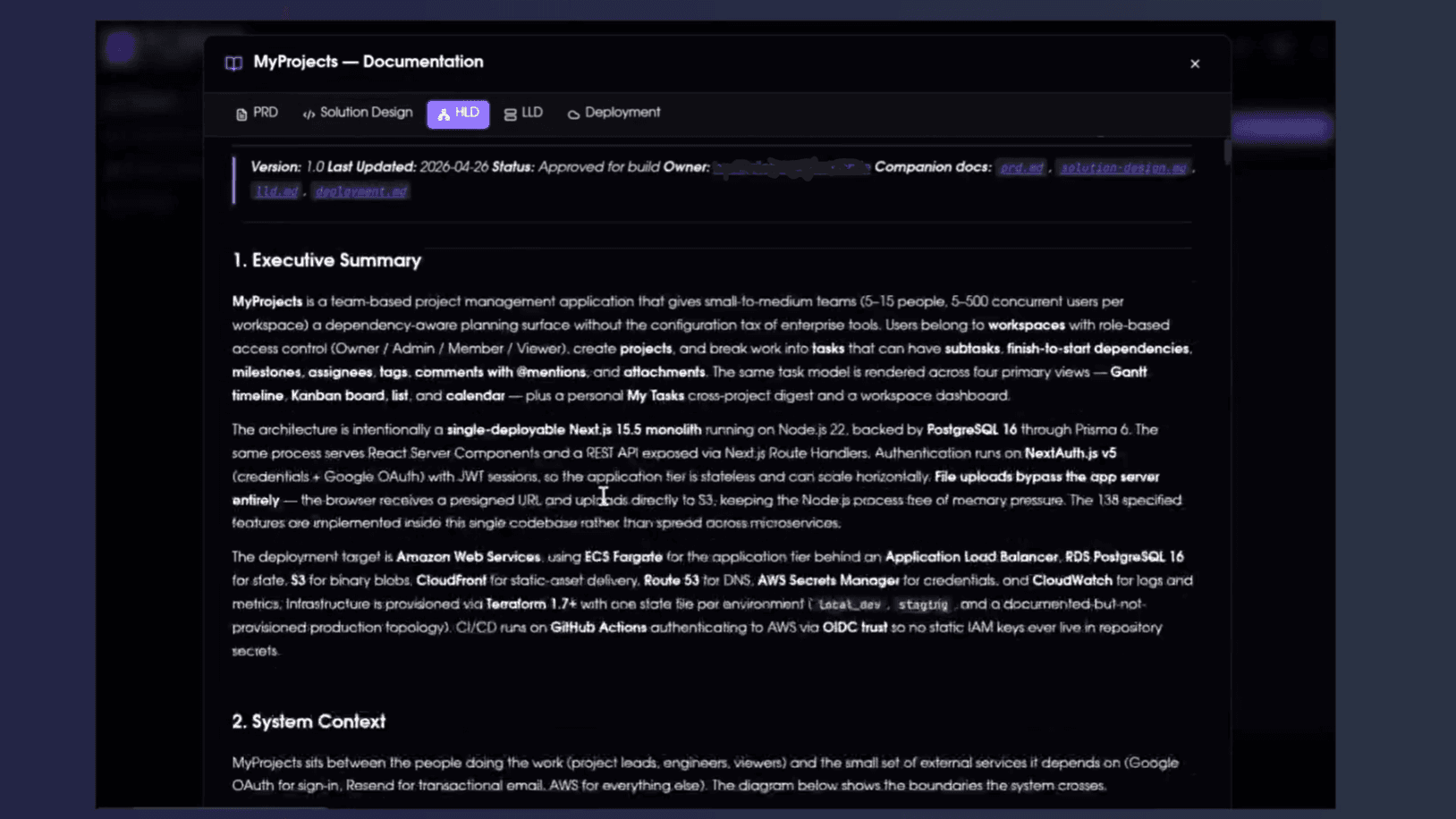Click the bold 'GitHub Actions' text
1456x819 pixels.
tap(598, 628)
